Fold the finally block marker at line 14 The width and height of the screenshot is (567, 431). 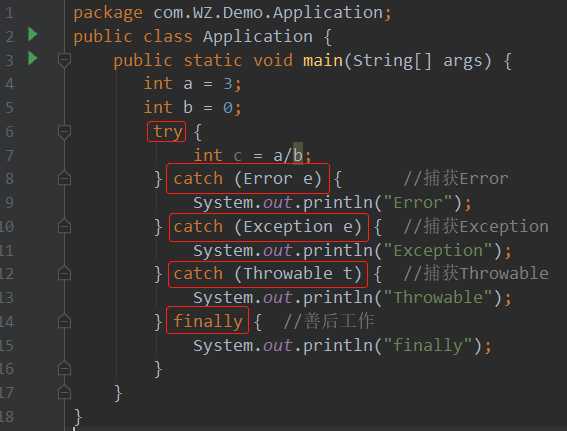[x=64, y=321]
